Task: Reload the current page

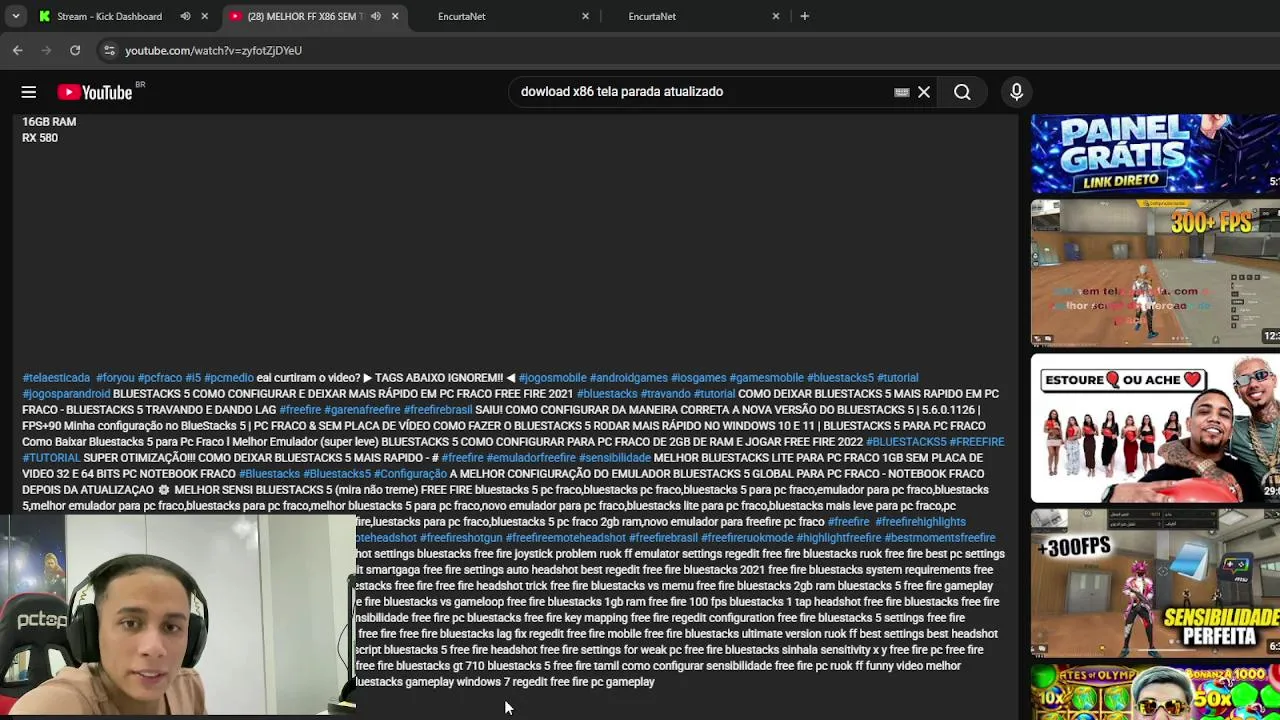Action: 75,50
